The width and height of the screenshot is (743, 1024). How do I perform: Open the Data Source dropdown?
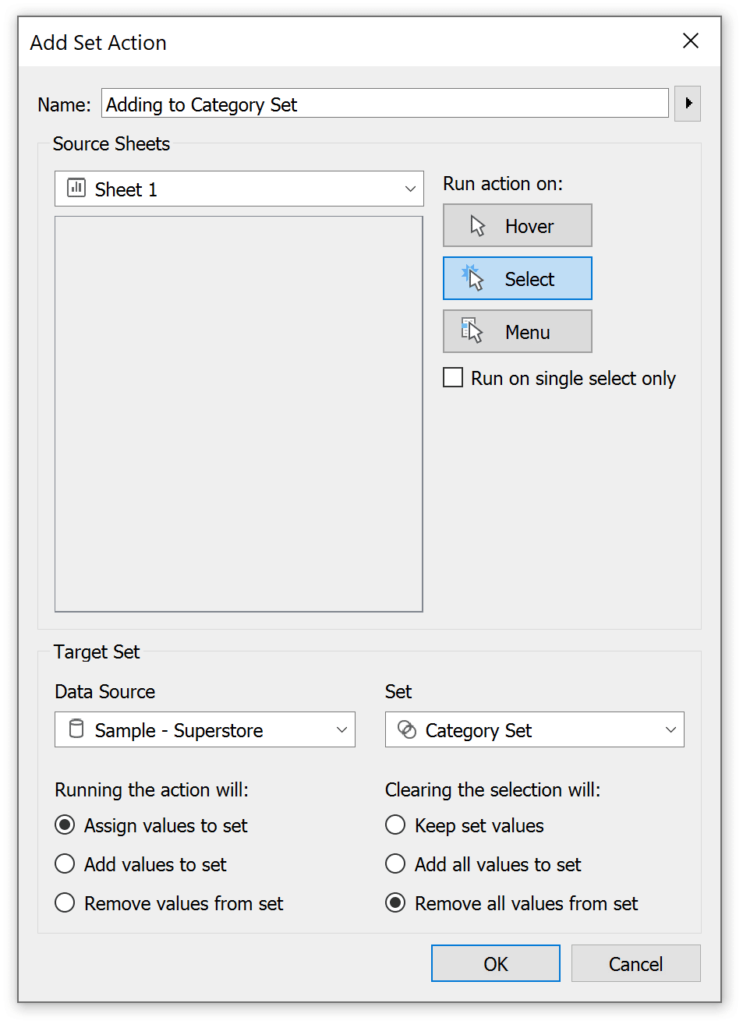(341, 730)
